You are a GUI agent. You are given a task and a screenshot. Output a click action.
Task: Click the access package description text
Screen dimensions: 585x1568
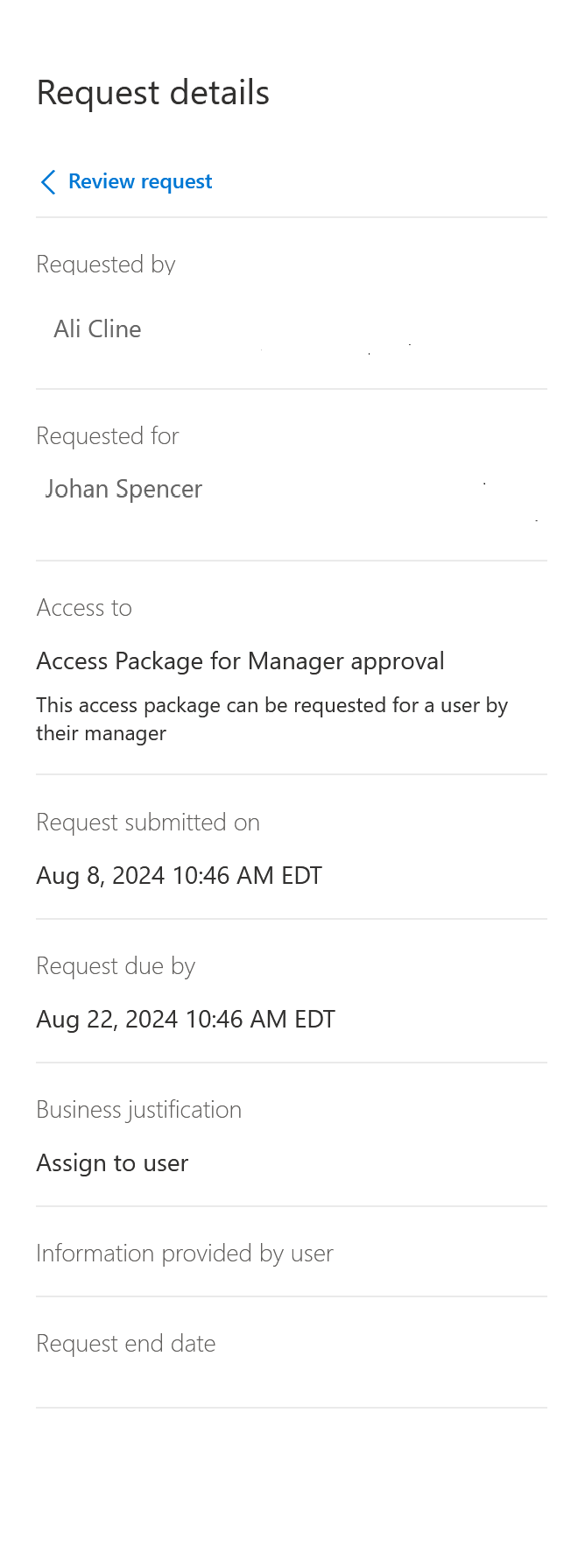(x=271, y=719)
